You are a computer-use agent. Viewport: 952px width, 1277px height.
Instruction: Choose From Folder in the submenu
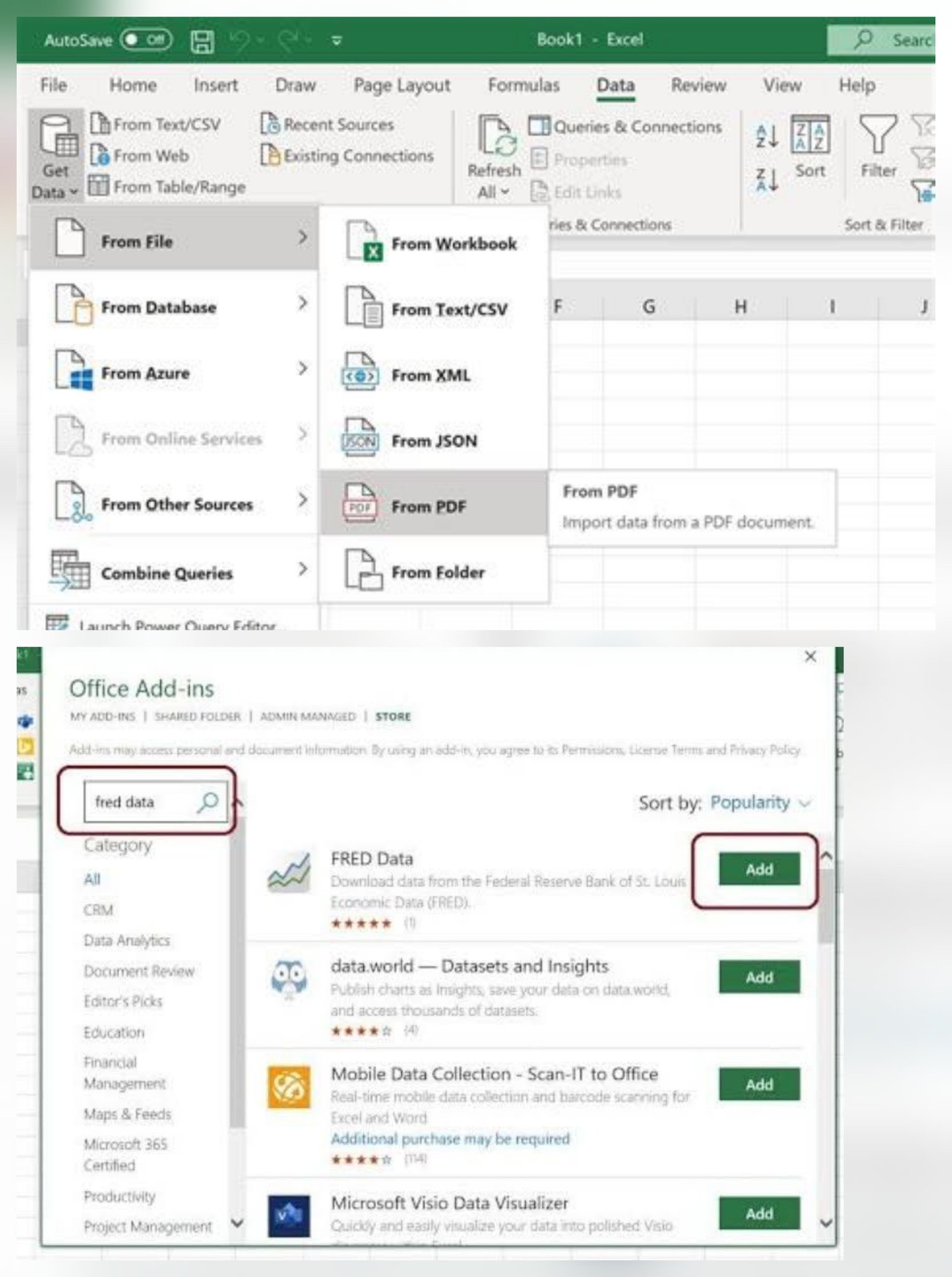point(434,571)
